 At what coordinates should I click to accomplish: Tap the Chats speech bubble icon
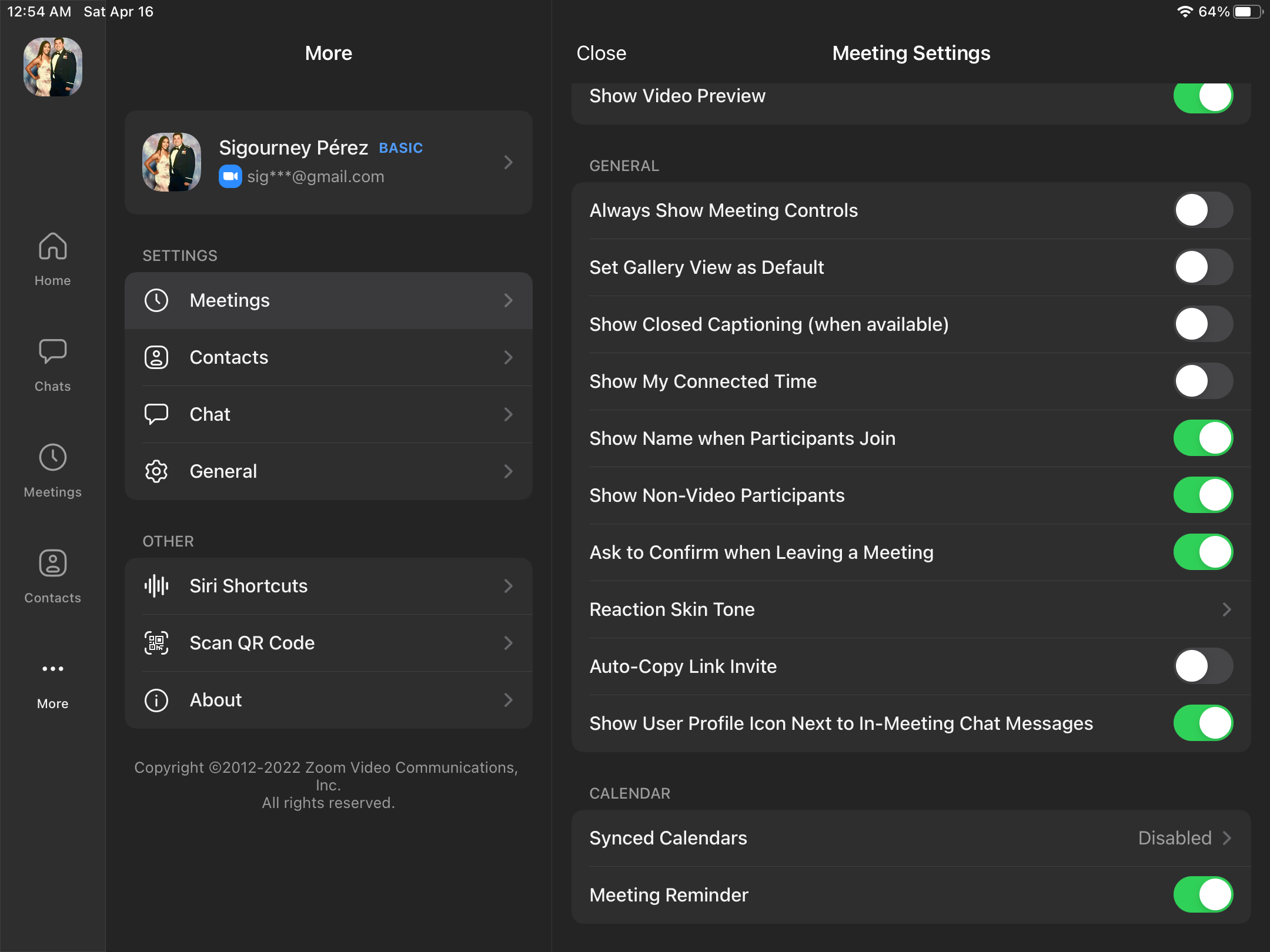(52, 351)
